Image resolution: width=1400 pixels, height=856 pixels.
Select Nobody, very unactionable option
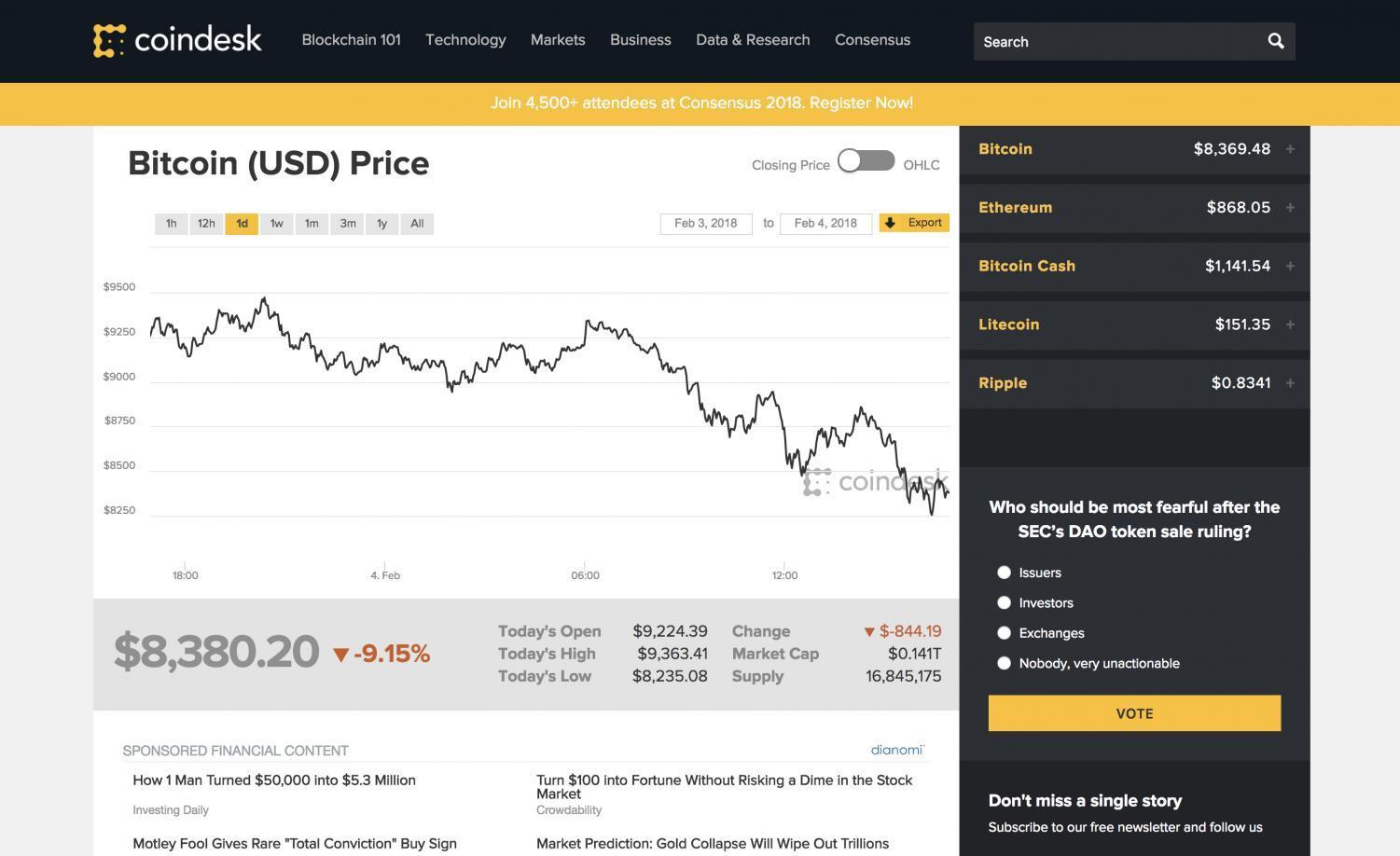tap(1004, 663)
